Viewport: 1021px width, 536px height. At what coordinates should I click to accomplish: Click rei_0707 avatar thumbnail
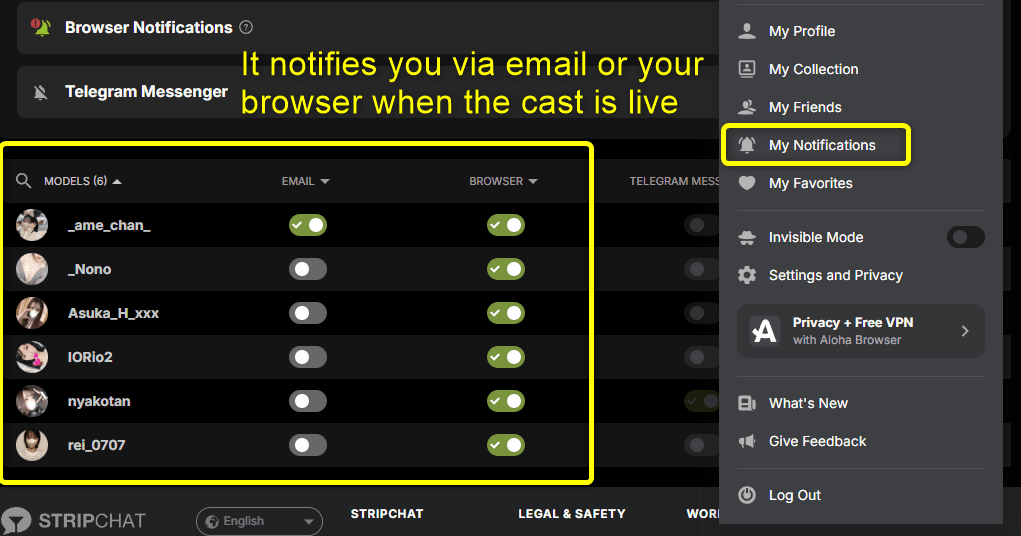pos(32,445)
